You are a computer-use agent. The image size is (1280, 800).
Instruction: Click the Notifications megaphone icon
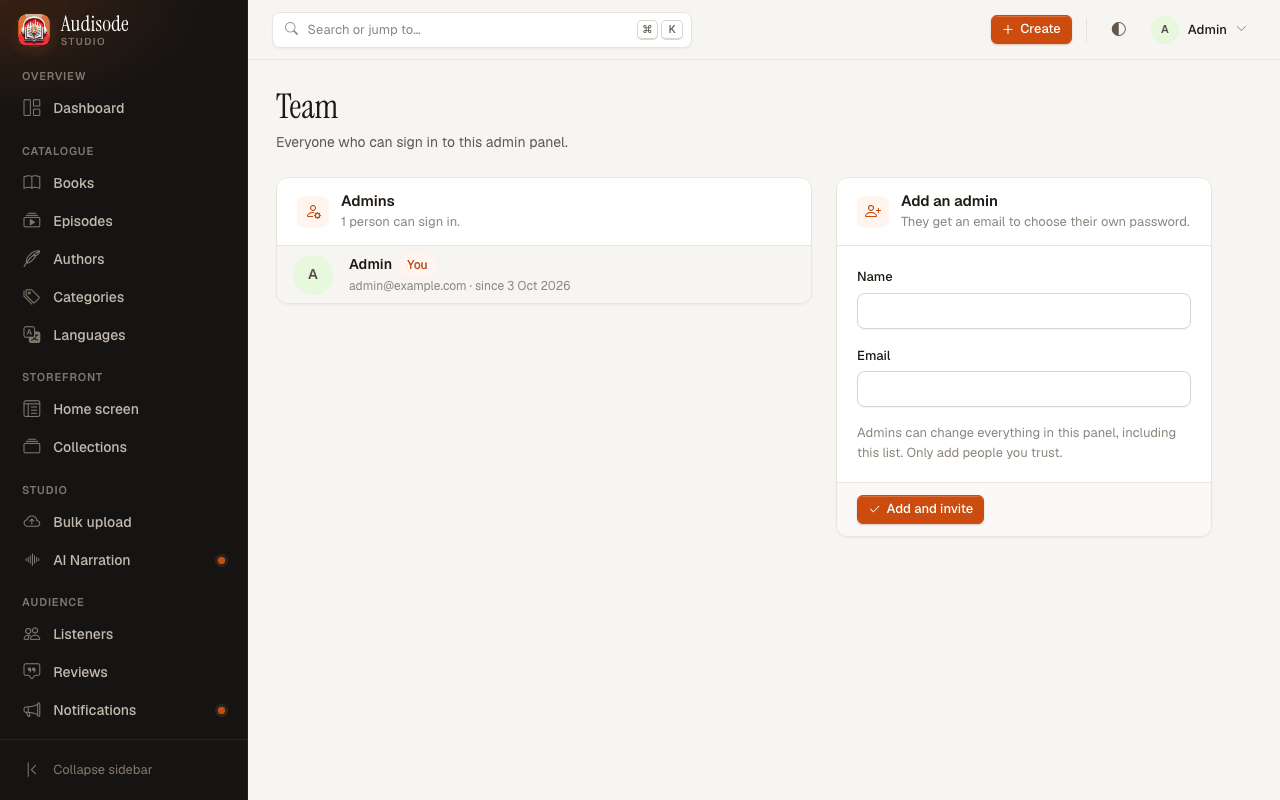tap(32, 710)
